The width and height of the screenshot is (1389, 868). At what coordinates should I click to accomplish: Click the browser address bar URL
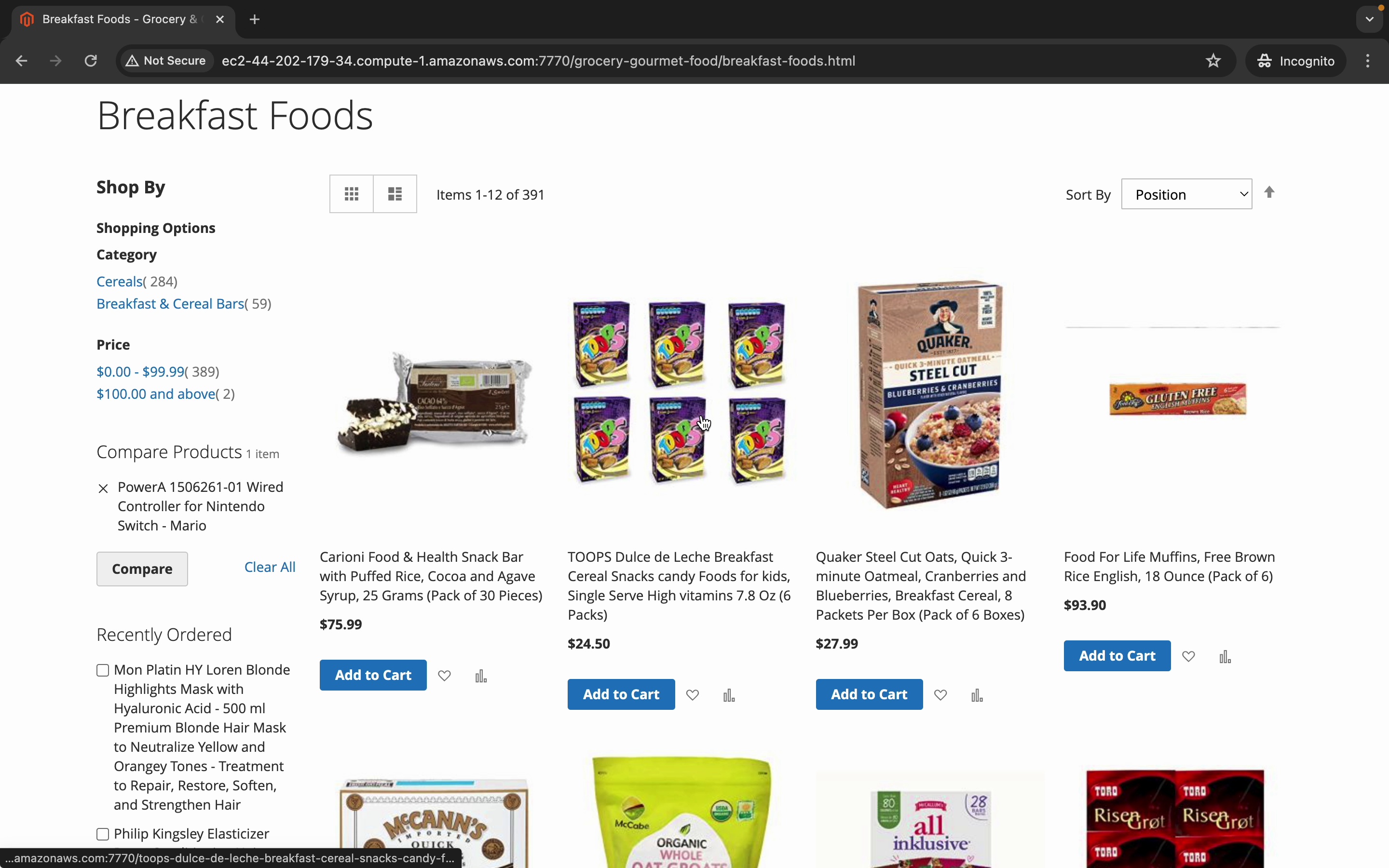click(538, 61)
